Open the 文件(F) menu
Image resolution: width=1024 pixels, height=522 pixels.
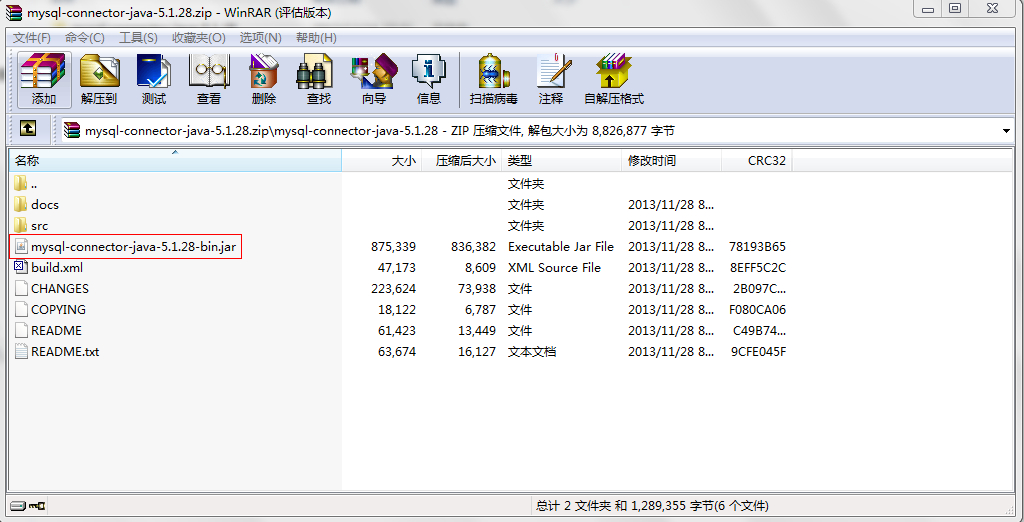[32, 38]
